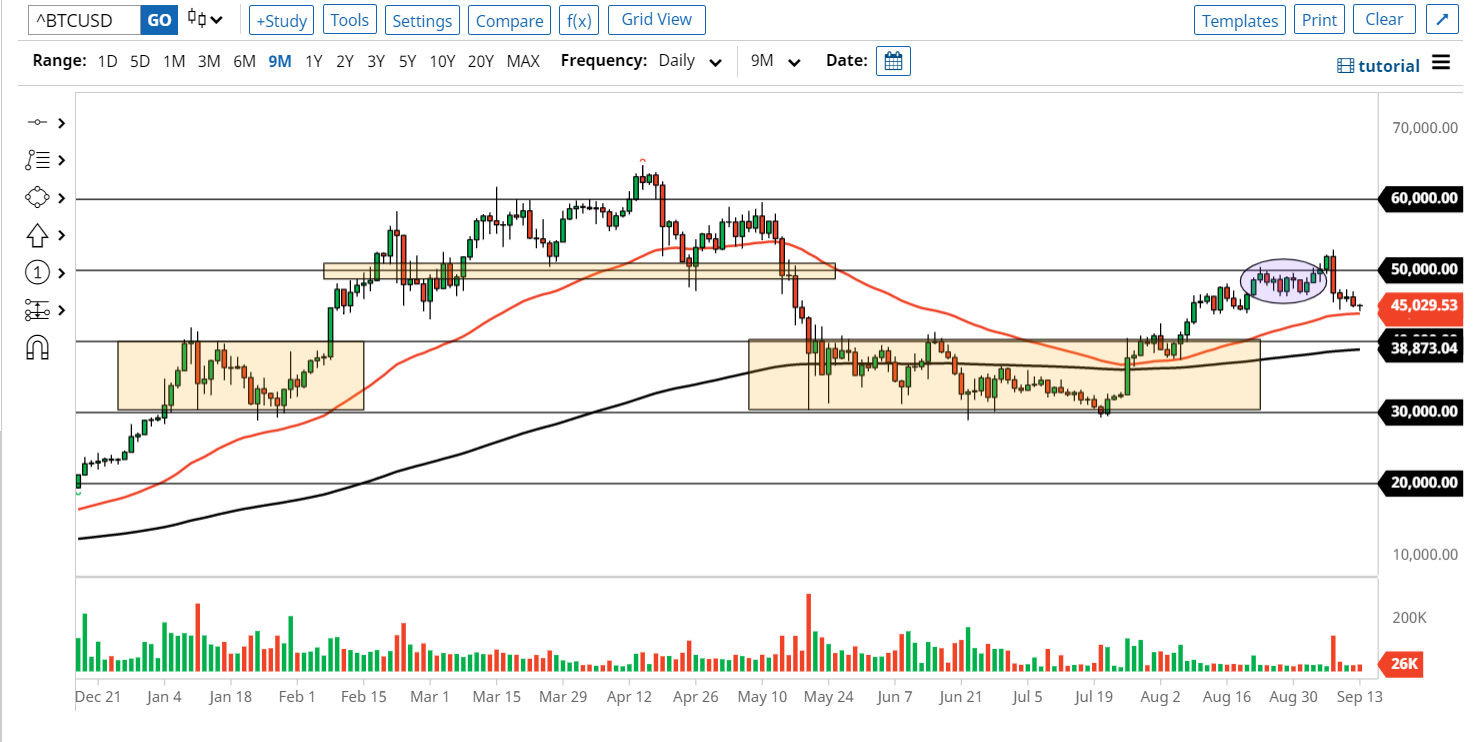This screenshot has width=1475, height=742.
Task: Activate the MAX range option
Action: pyautogui.click(x=522, y=60)
